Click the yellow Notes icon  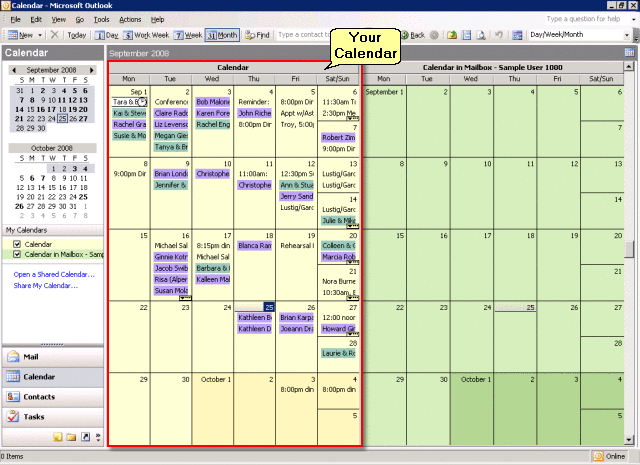coord(58,437)
